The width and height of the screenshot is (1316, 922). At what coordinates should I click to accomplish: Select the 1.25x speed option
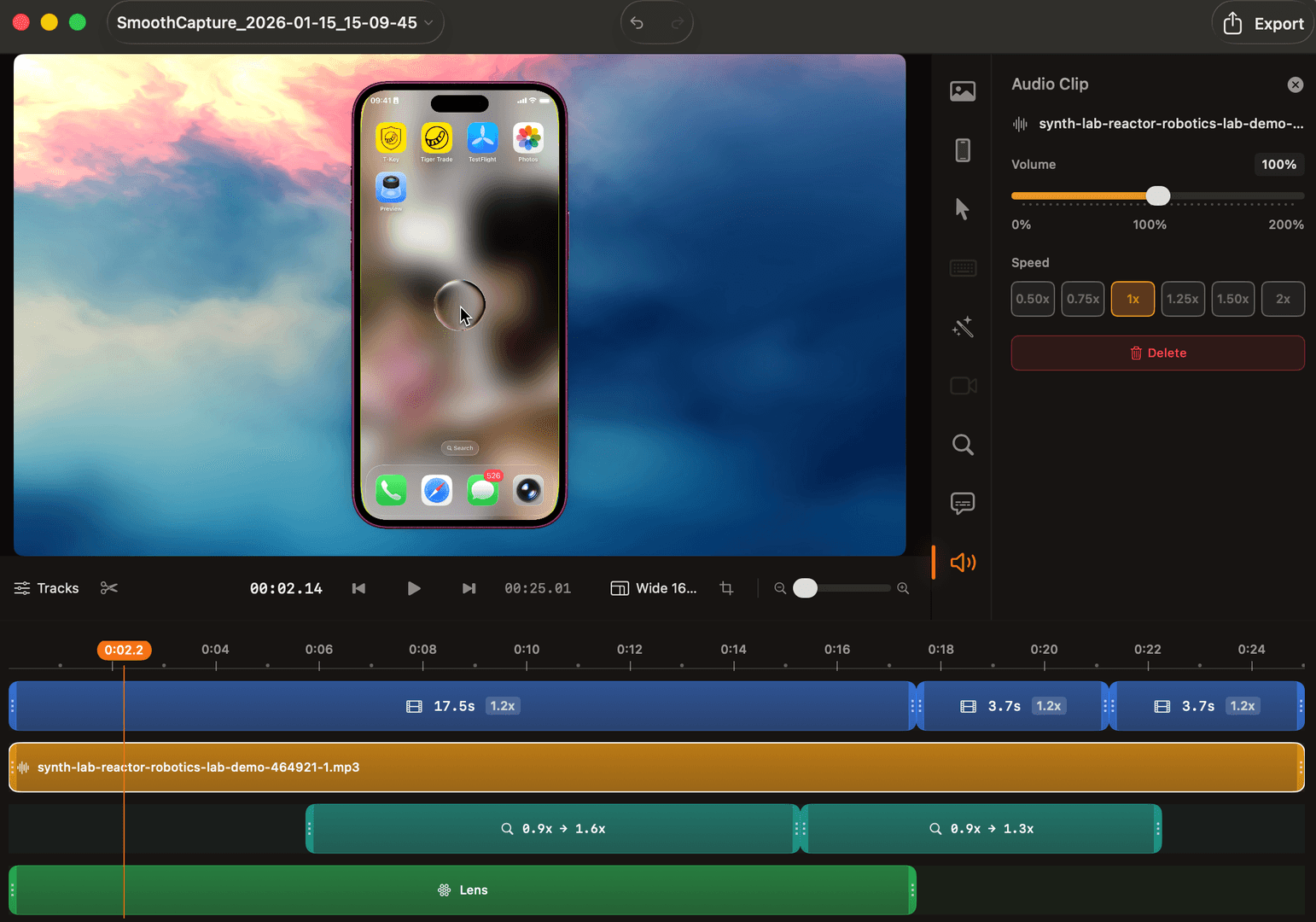click(1183, 299)
